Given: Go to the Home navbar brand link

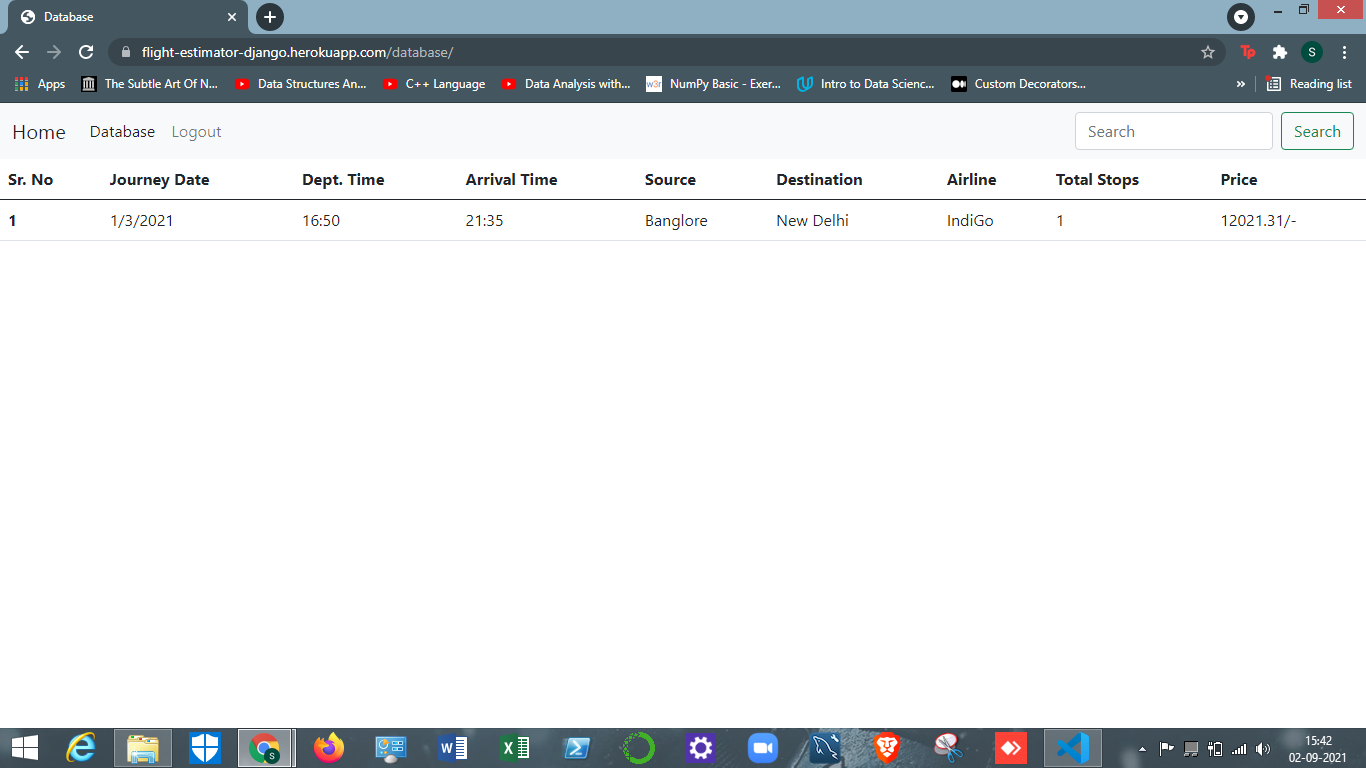Looking at the screenshot, I should (x=39, y=132).
